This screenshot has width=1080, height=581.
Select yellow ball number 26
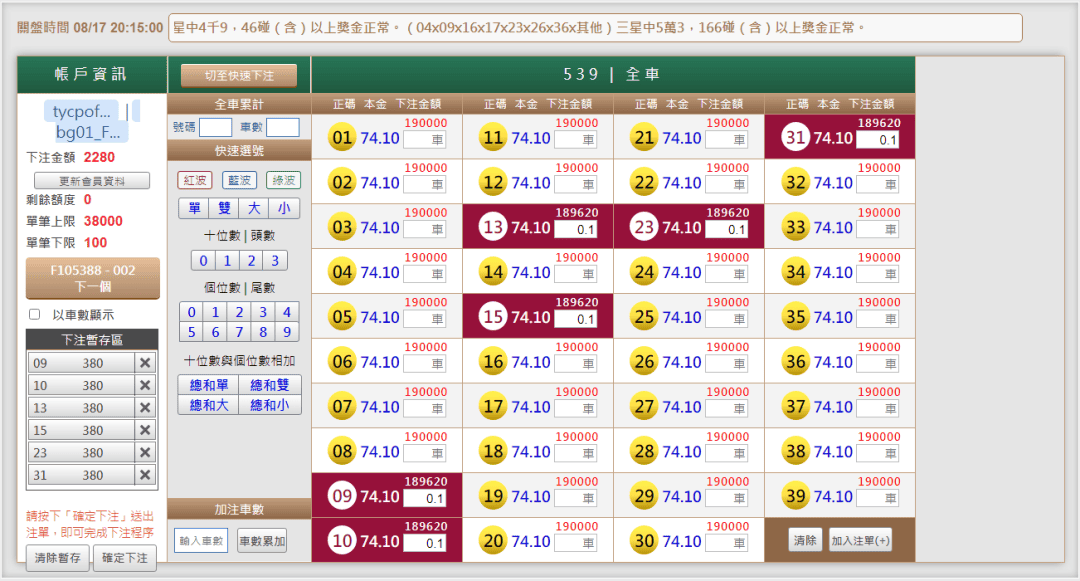coord(644,362)
